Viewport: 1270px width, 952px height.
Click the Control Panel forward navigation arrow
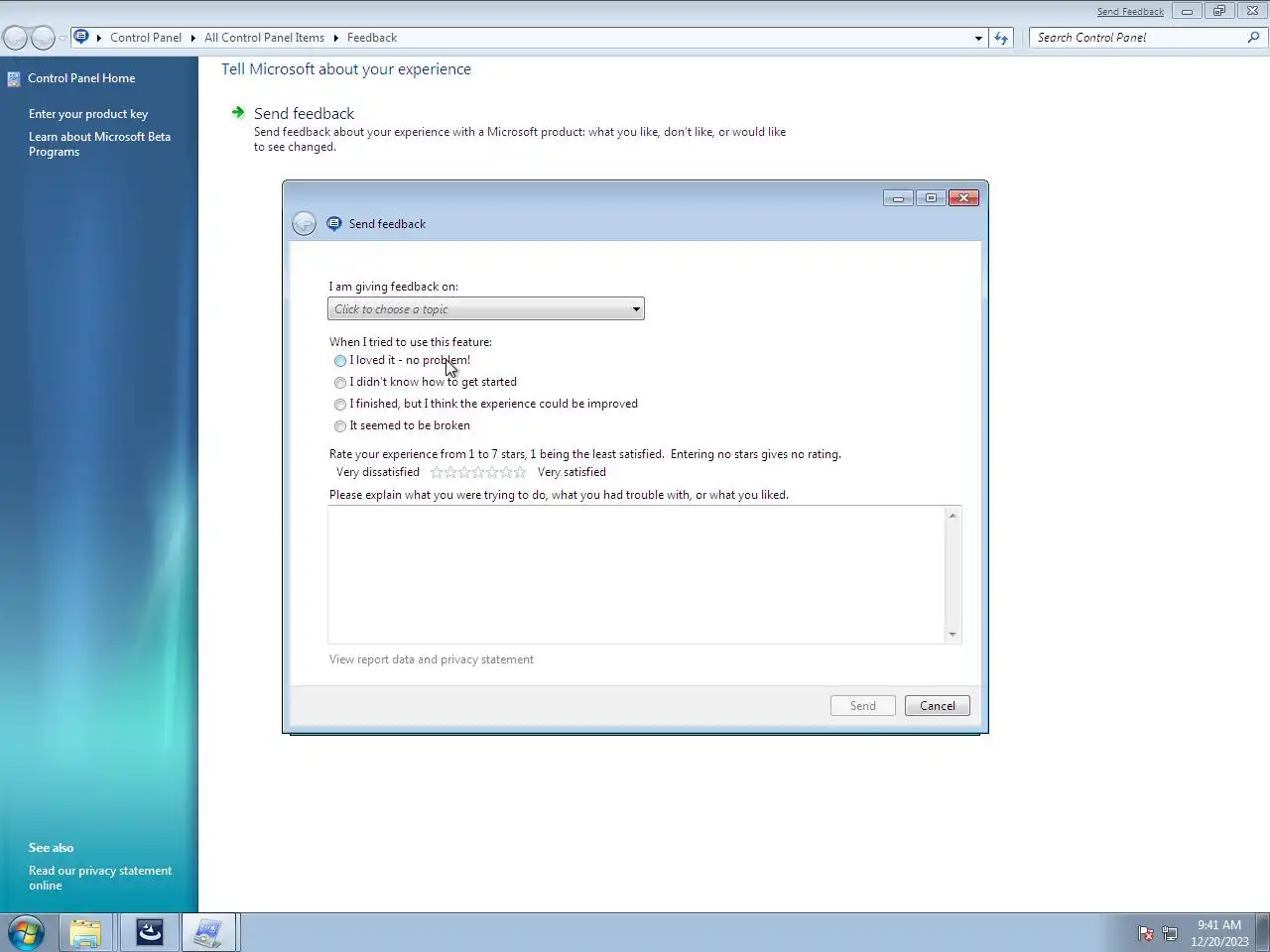43,38
